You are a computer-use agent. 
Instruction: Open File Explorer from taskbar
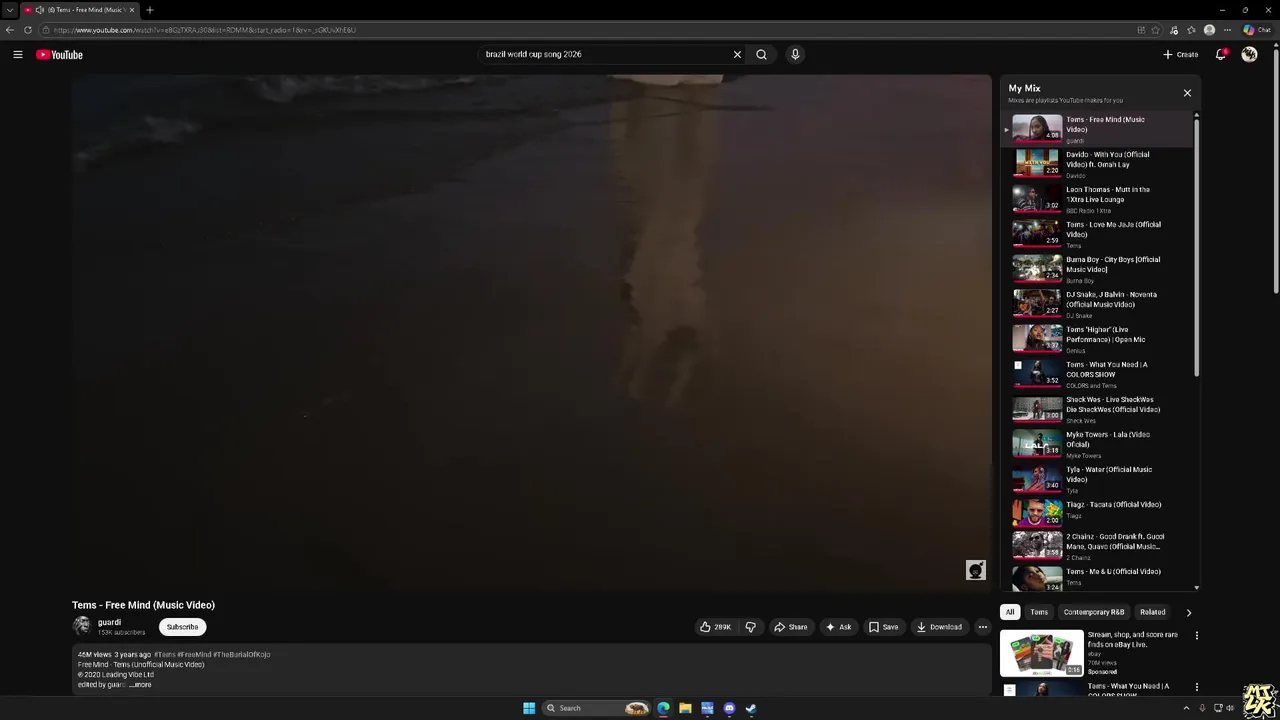pos(685,708)
